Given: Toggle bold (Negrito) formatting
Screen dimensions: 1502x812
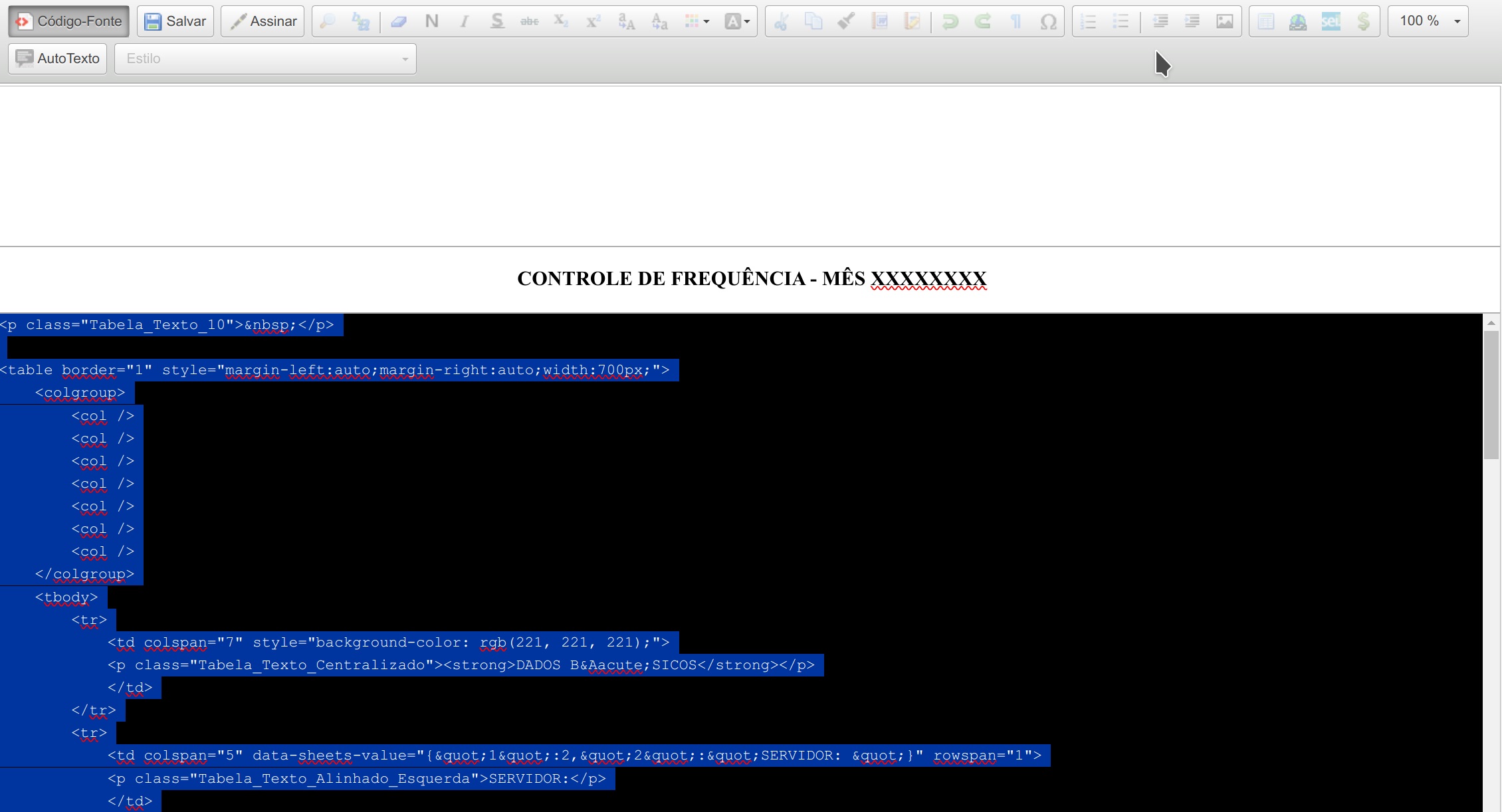Looking at the screenshot, I should pyautogui.click(x=431, y=21).
